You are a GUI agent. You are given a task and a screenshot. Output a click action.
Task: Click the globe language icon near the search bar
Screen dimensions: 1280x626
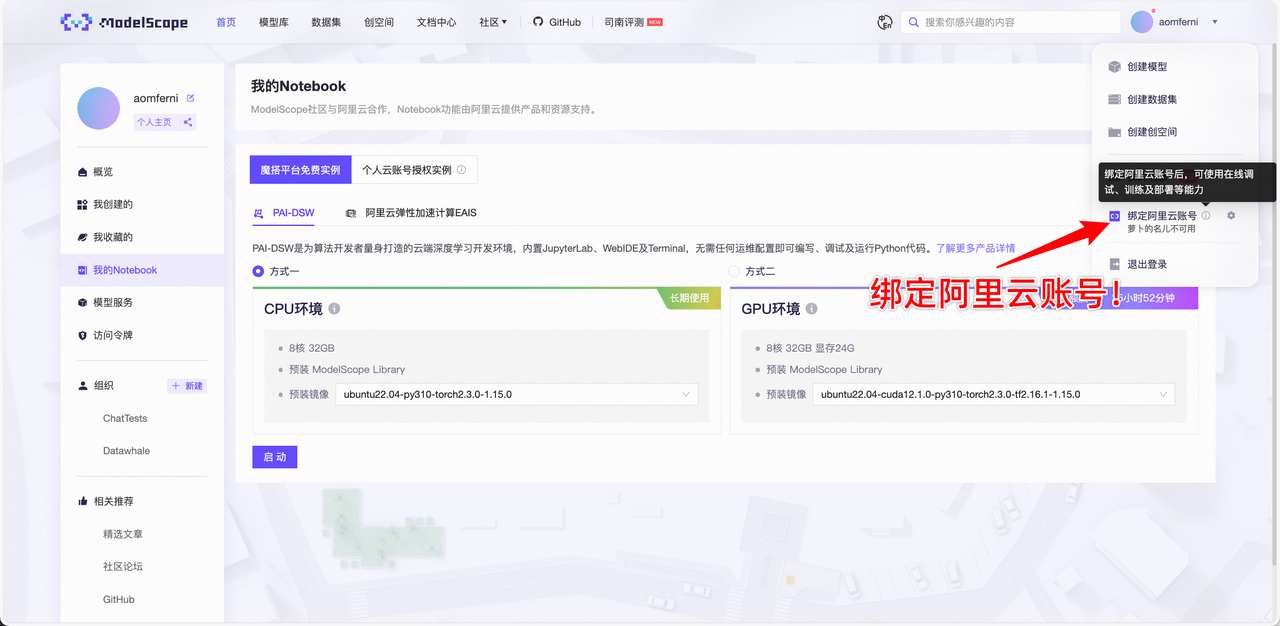884,21
